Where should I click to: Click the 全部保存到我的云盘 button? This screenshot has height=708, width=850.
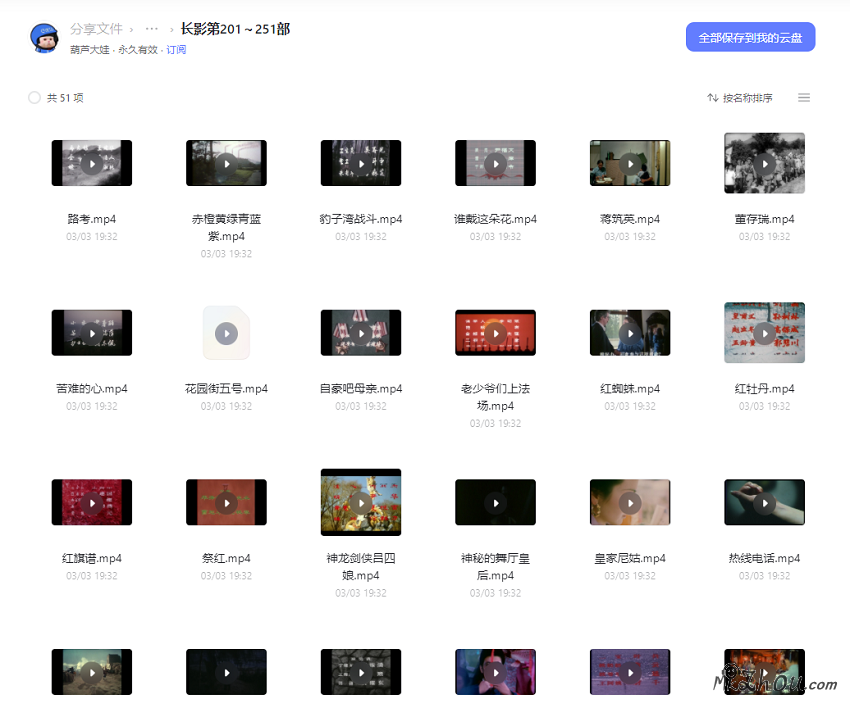pos(750,36)
